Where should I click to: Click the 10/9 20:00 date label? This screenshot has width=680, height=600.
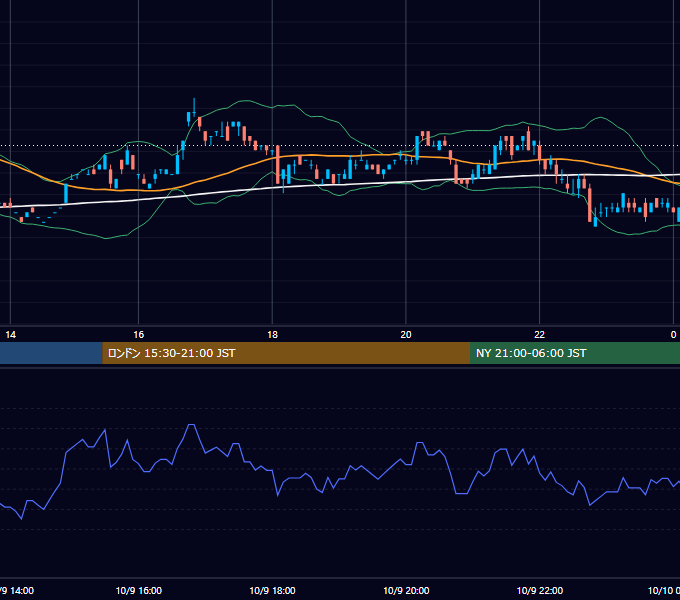point(406,590)
